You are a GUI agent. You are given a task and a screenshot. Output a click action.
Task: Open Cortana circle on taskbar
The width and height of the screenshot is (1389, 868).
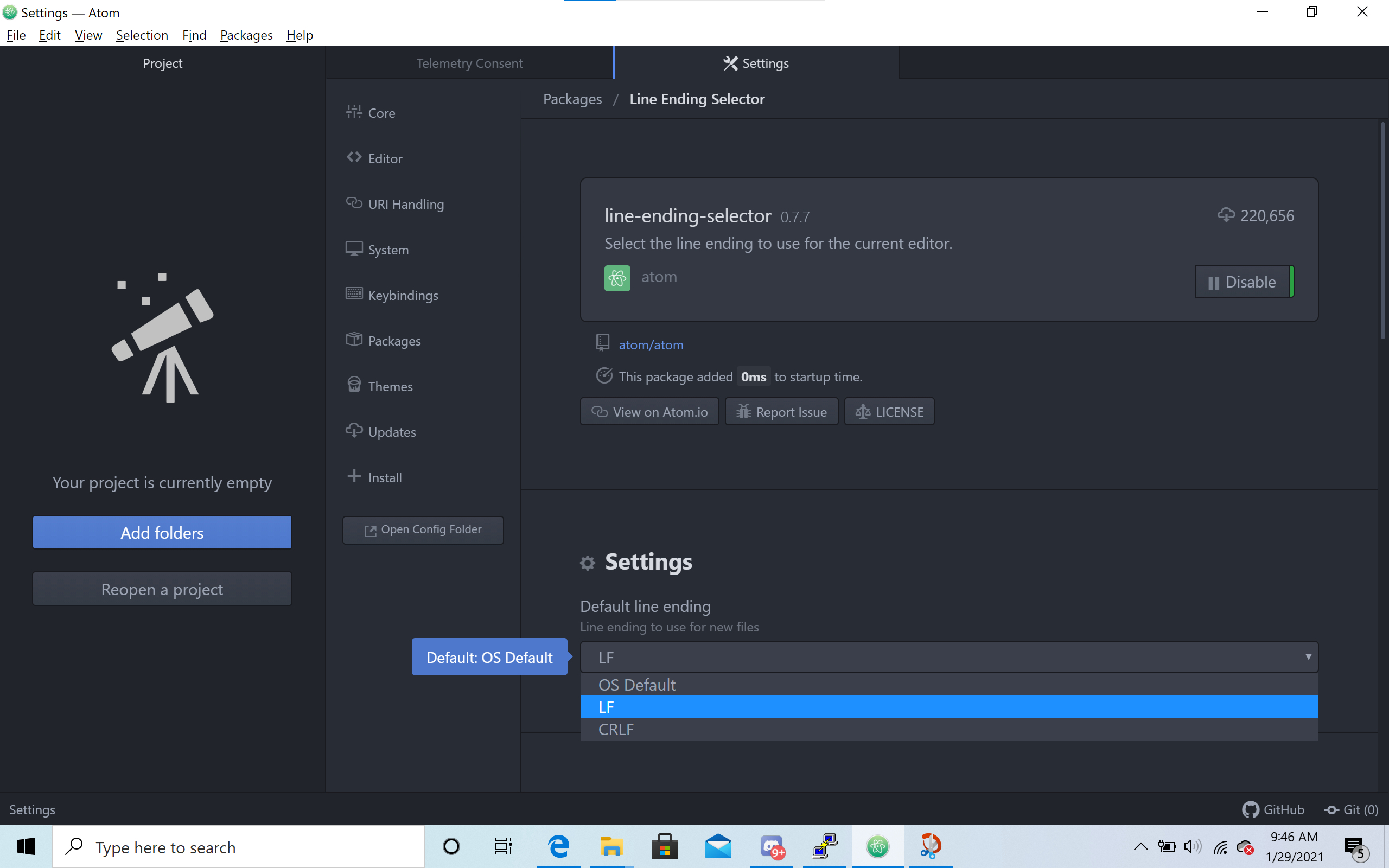pyautogui.click(x=452, y=847)
